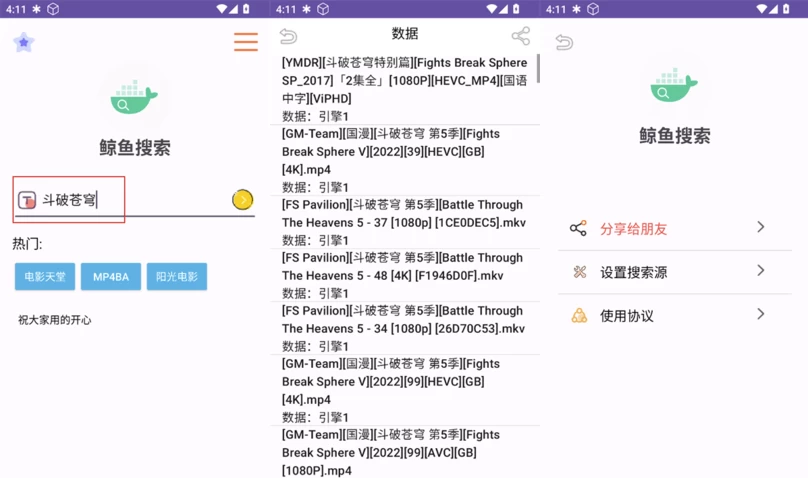Viewport: 808px width, 478px height.
Task: Expand the 设置搜索源 chevron
Action: 761,271
